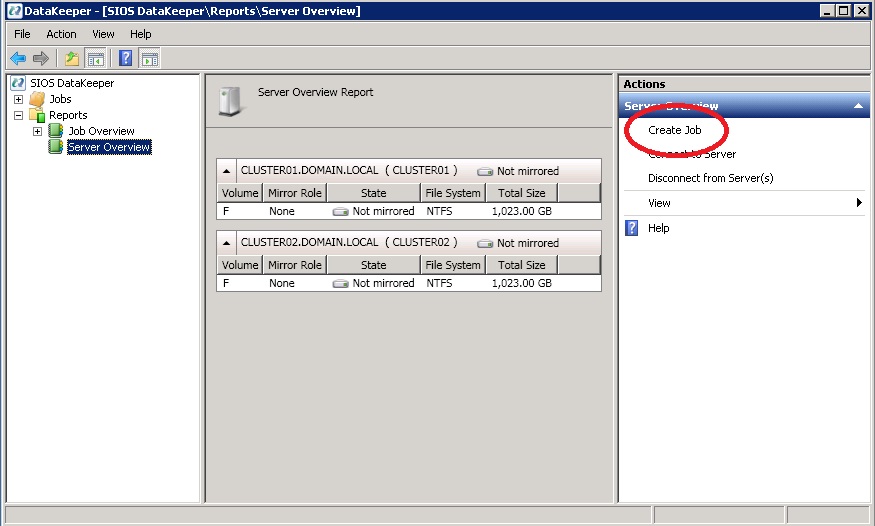Click the Help question mark icon in Actions
Image resolution: width=875 pixels, height=526 pixels.
point(631,228)
